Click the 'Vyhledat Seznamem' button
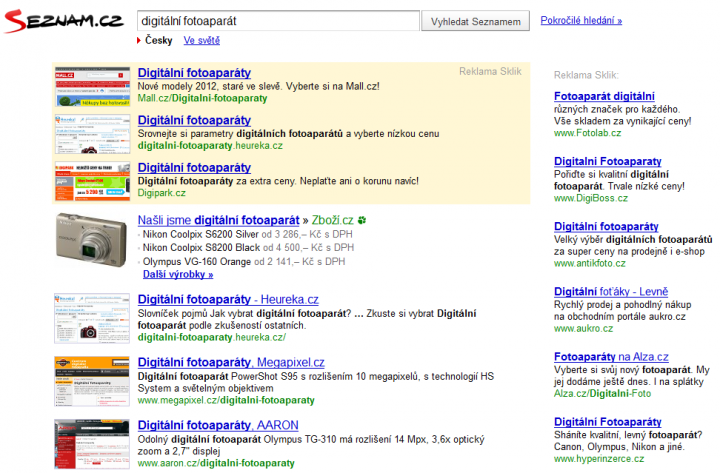The width and height of the screenshot is (720, 473). click(x=475, y=21)
